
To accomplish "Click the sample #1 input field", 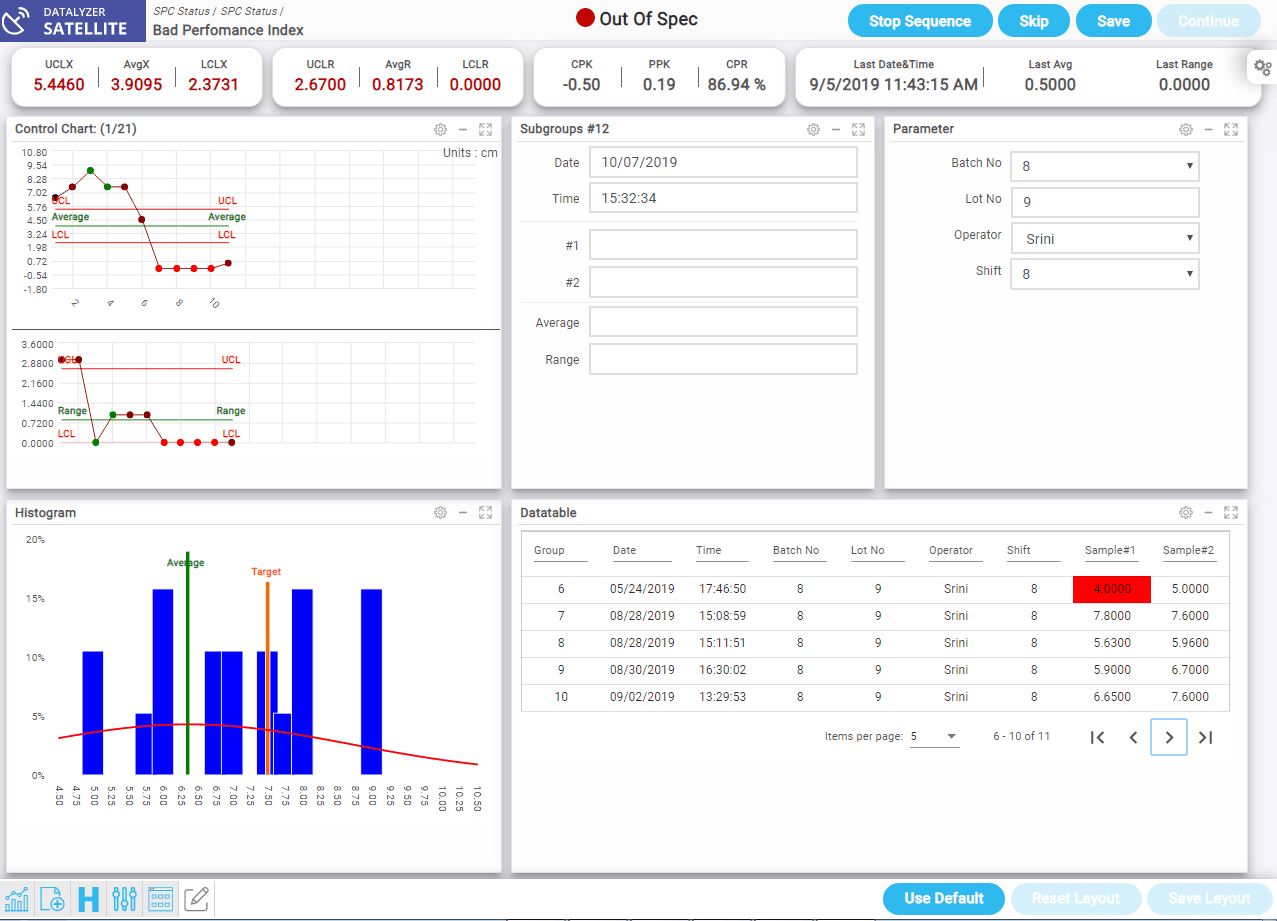I will click(x=723, y=245).
